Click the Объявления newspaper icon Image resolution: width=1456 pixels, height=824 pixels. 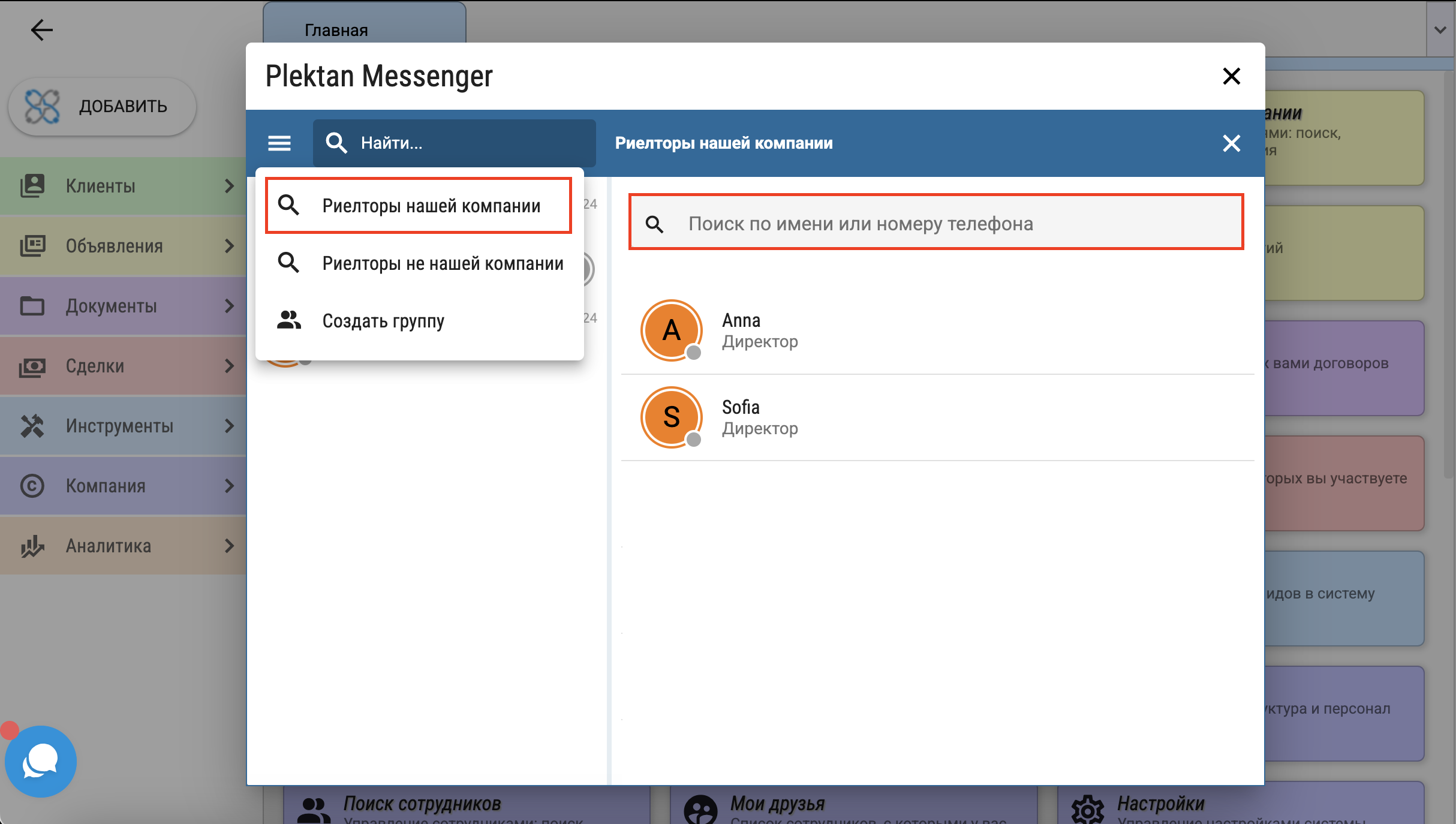click(32, 246)
